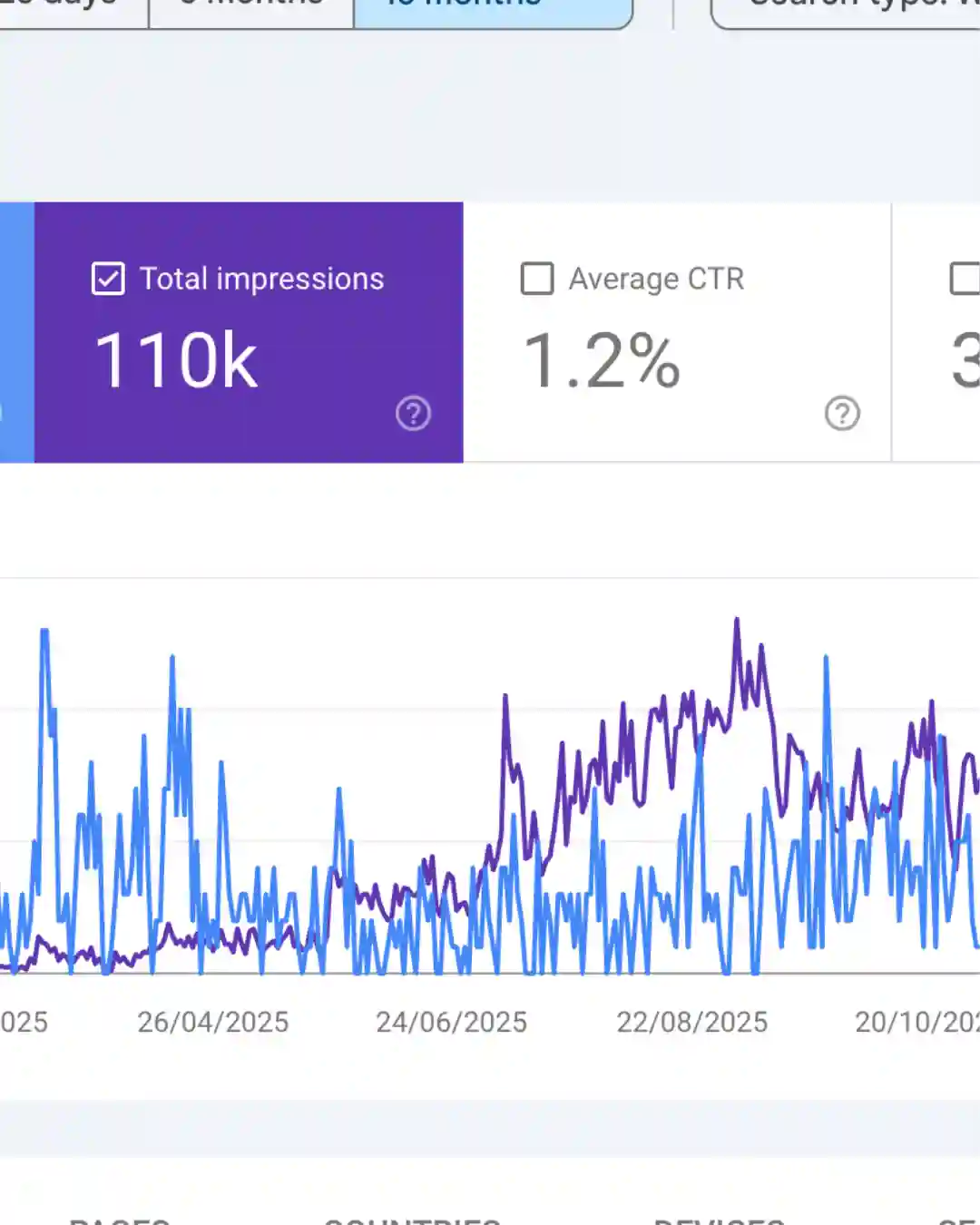Click the 22/08/2025 axis date label
The image size is (980, 1225).
click(692, 1023)
